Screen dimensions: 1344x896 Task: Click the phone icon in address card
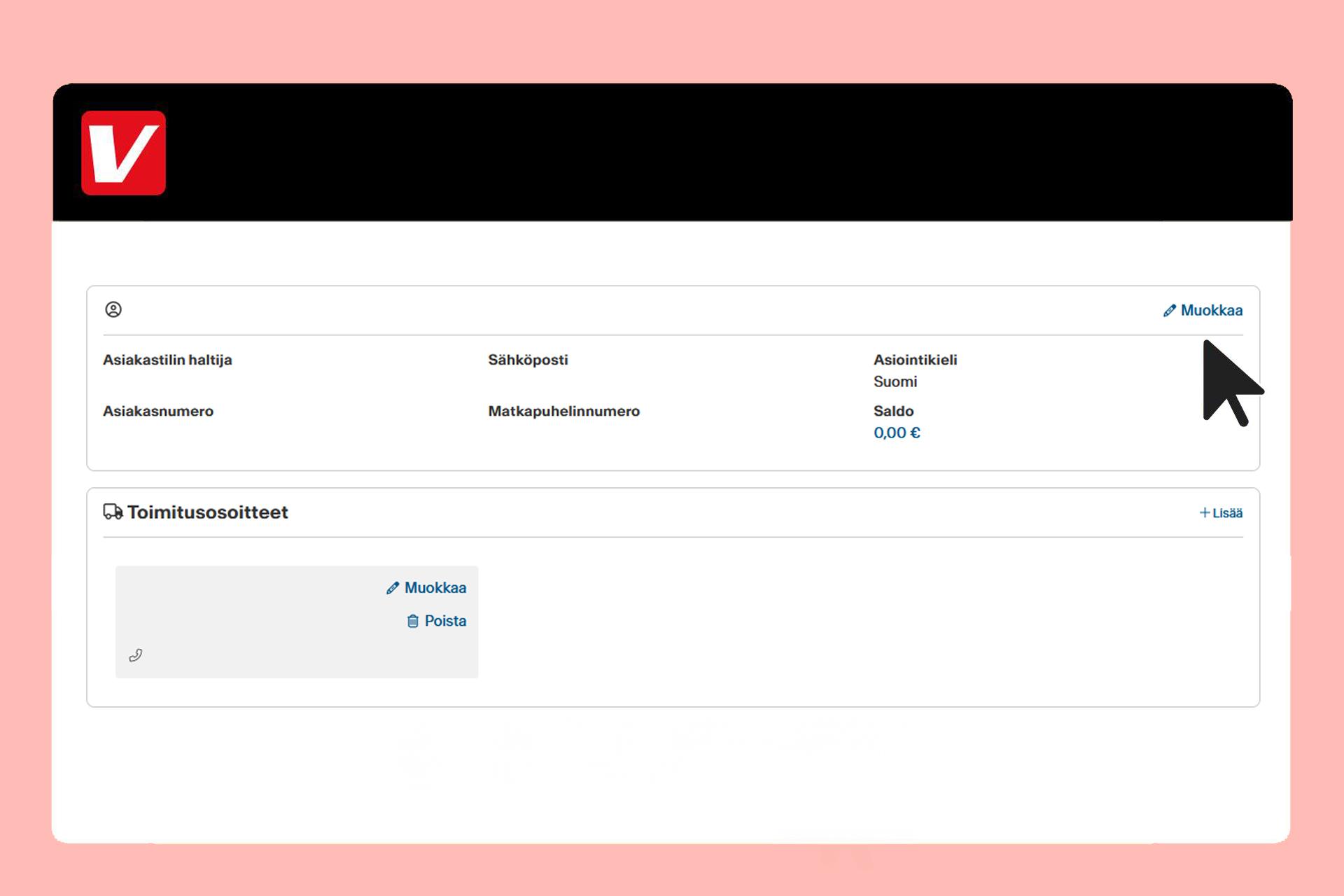tap(136, 655)
